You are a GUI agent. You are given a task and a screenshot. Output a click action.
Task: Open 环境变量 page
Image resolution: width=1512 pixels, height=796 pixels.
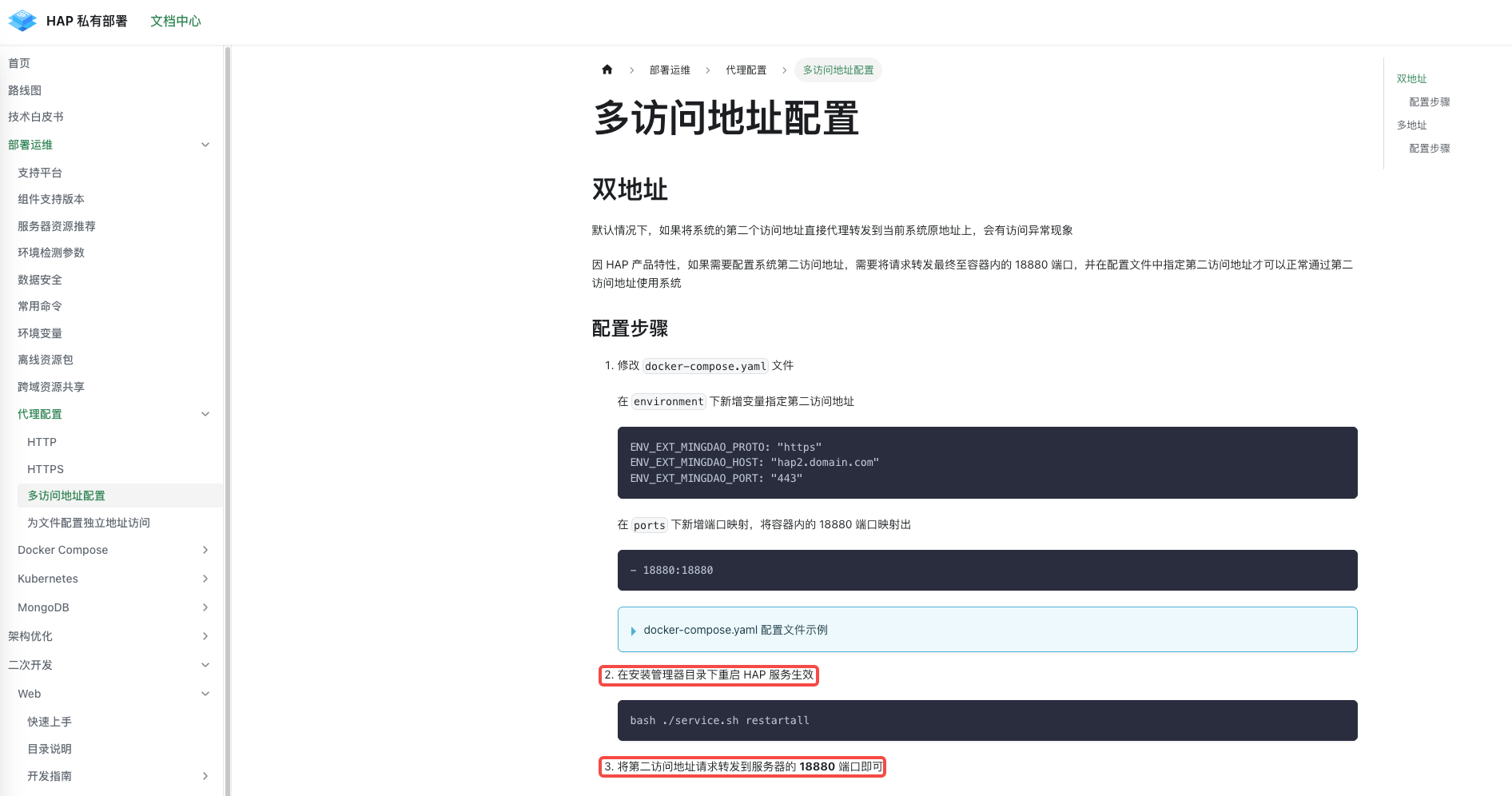(x=40, y=333)
